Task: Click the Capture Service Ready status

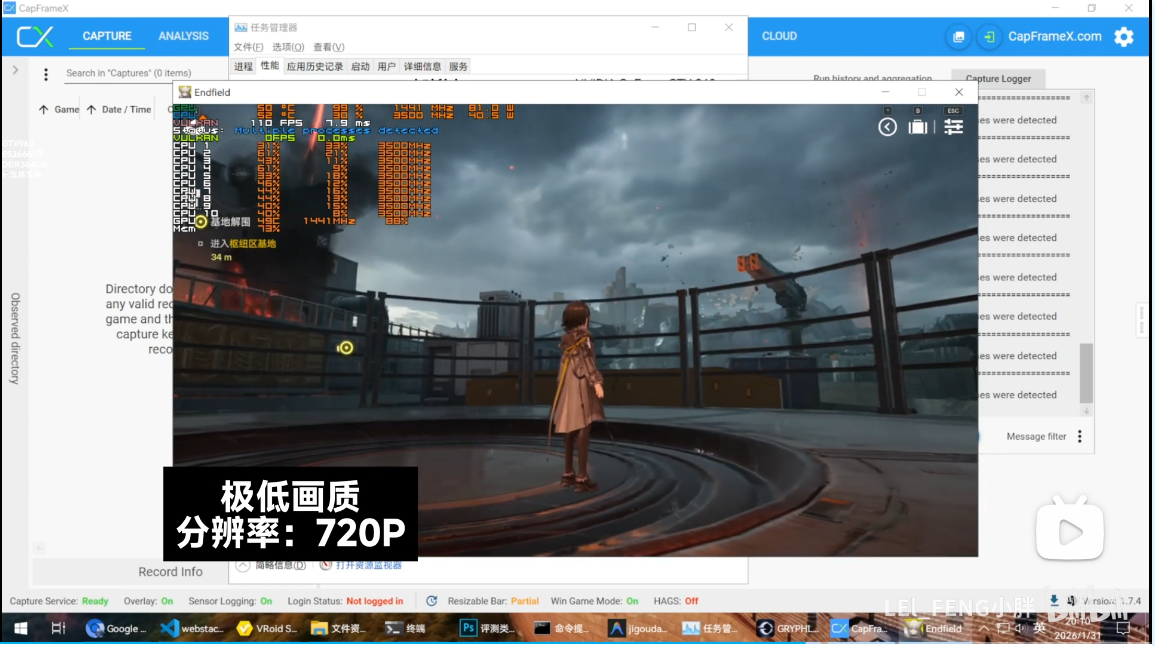Action: [59, 602]
